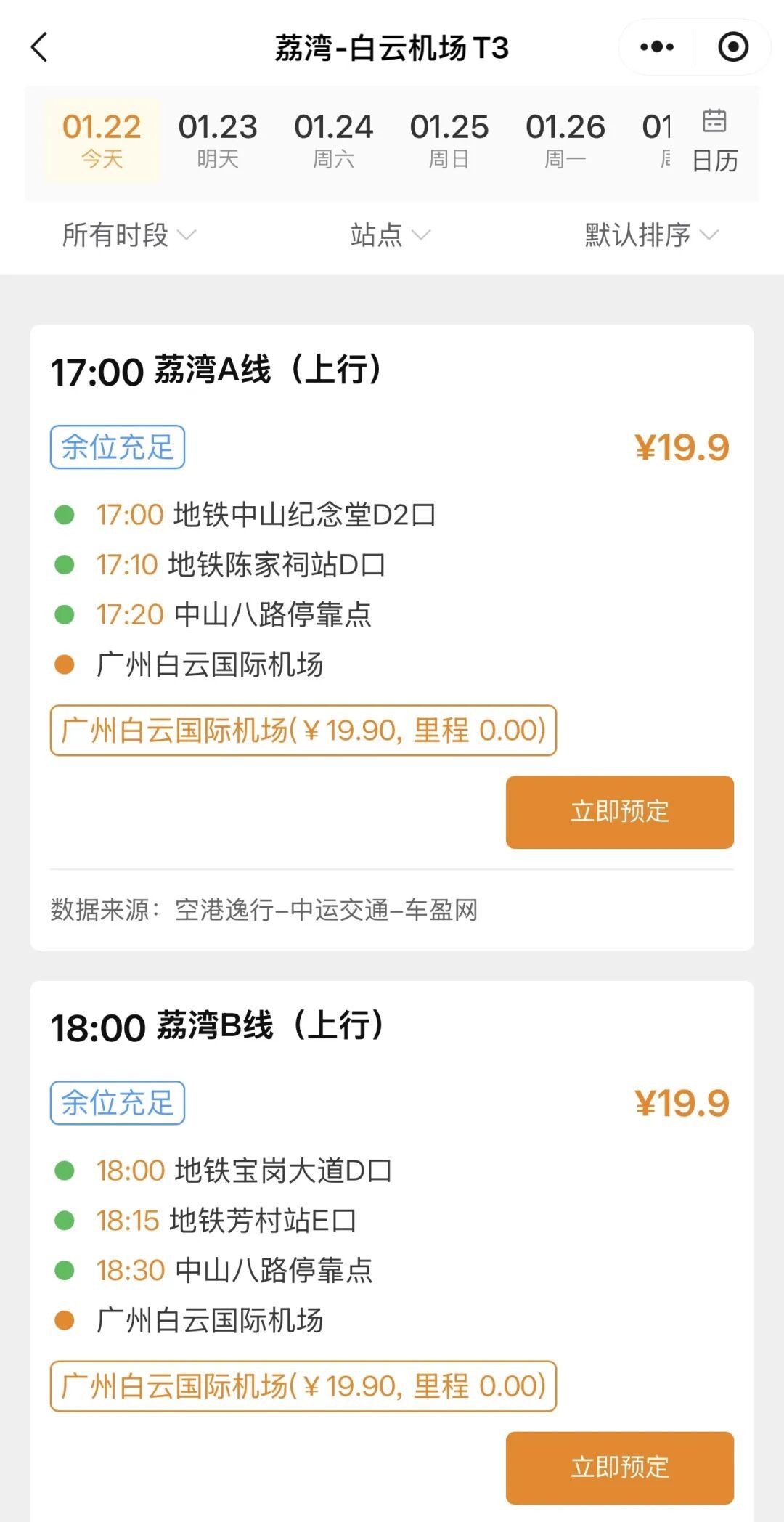Switch to the 01.23 明天 date tab
784x1522 pixels.
pyautogui.click(x=218, y=140)
